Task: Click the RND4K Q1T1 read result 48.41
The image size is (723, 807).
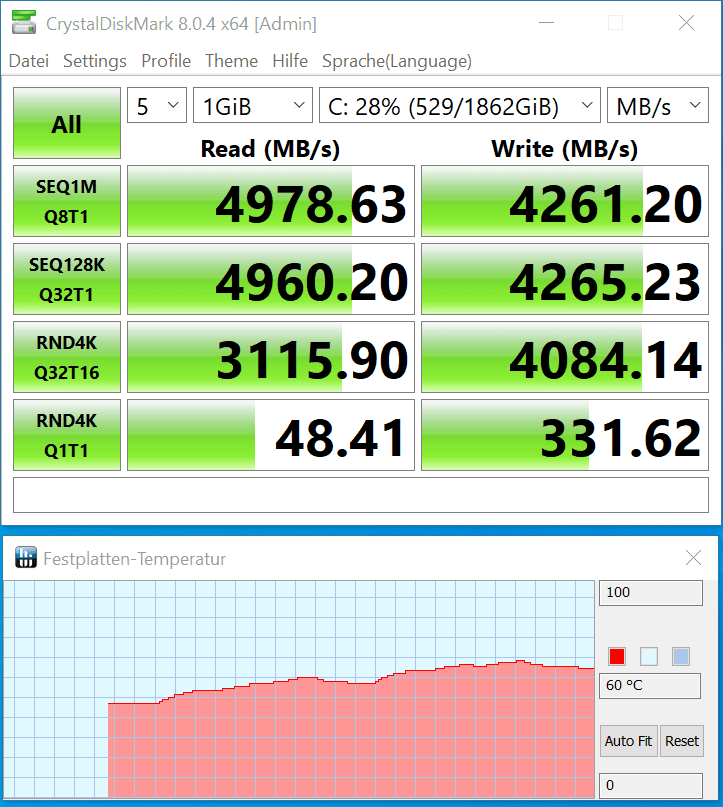Action: coord(271,435)
